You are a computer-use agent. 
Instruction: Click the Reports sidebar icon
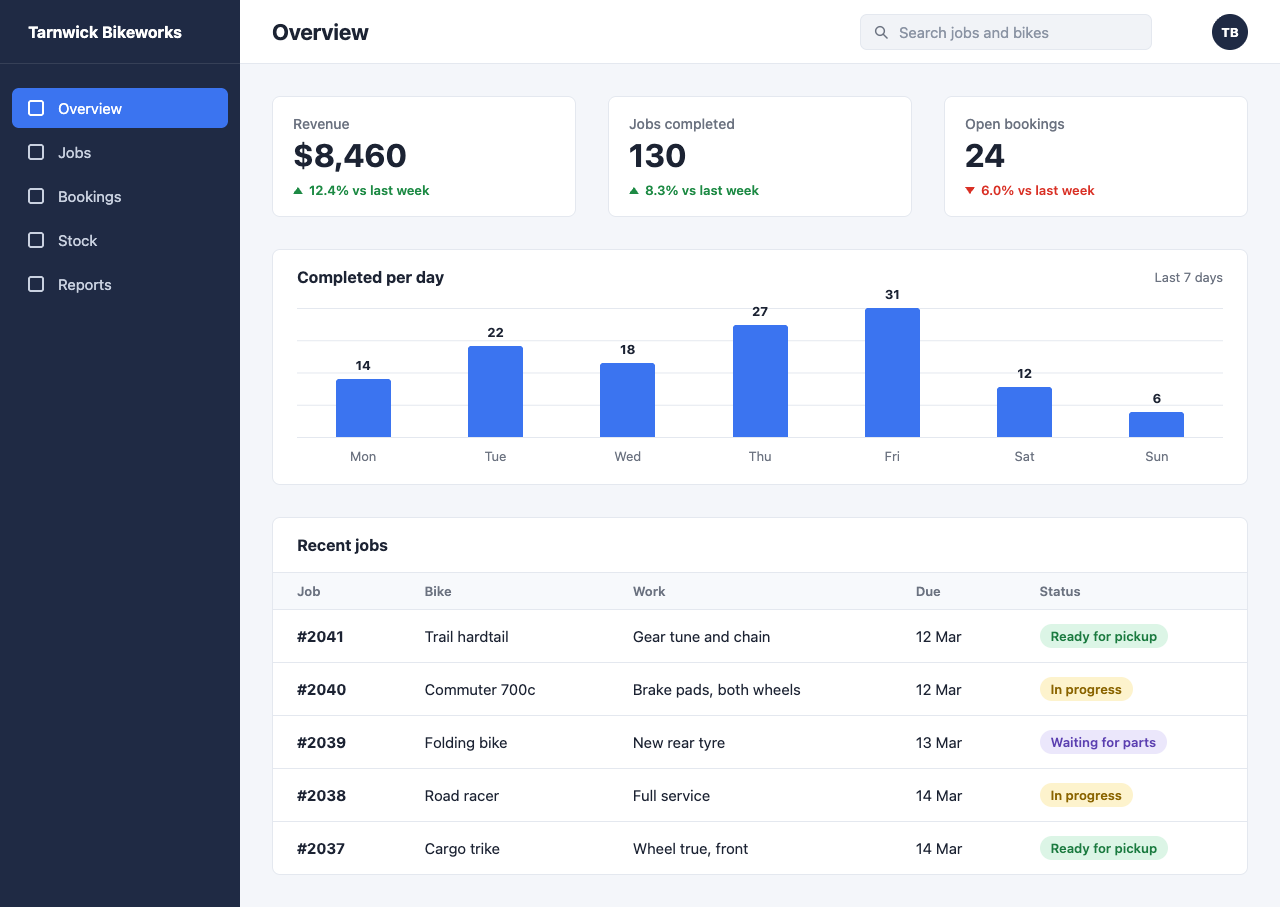[x=36, y=284]
